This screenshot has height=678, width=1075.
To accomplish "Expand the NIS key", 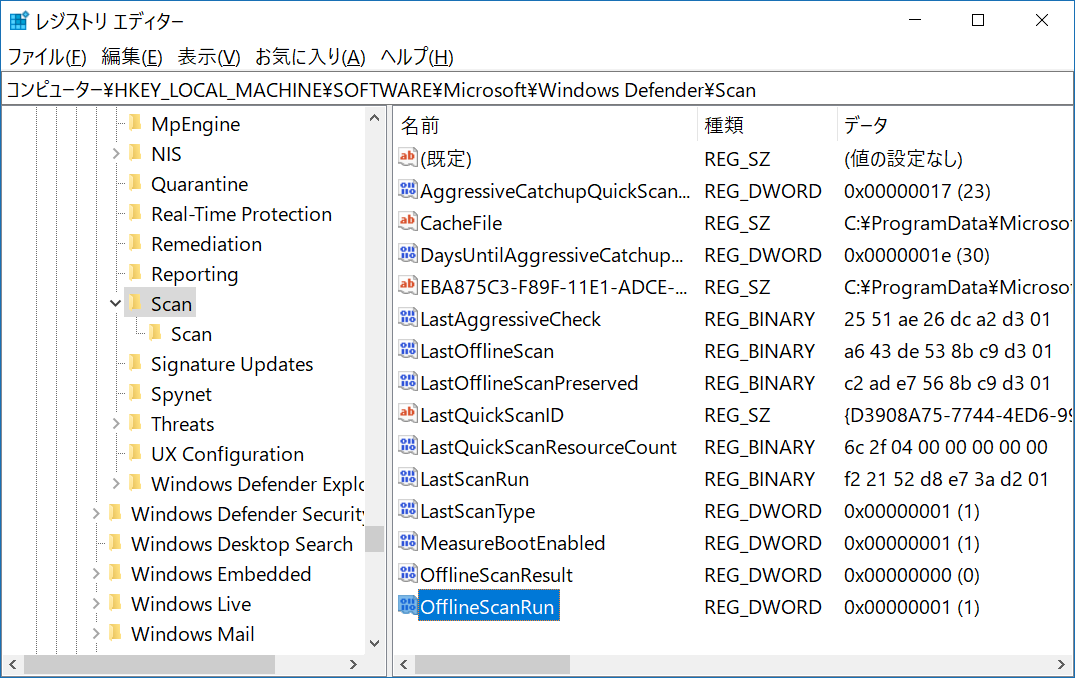I will (116, 154).
